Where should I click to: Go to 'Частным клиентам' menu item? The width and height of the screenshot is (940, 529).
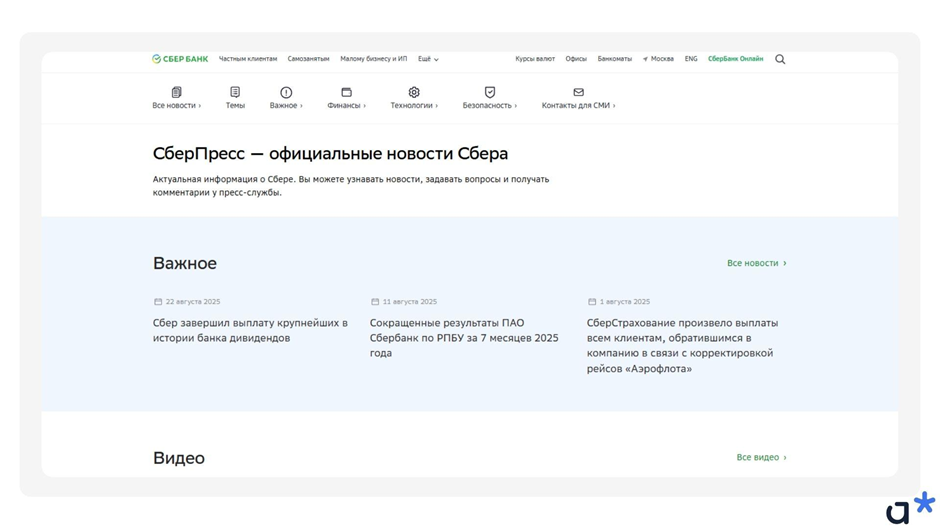point(248,59)
